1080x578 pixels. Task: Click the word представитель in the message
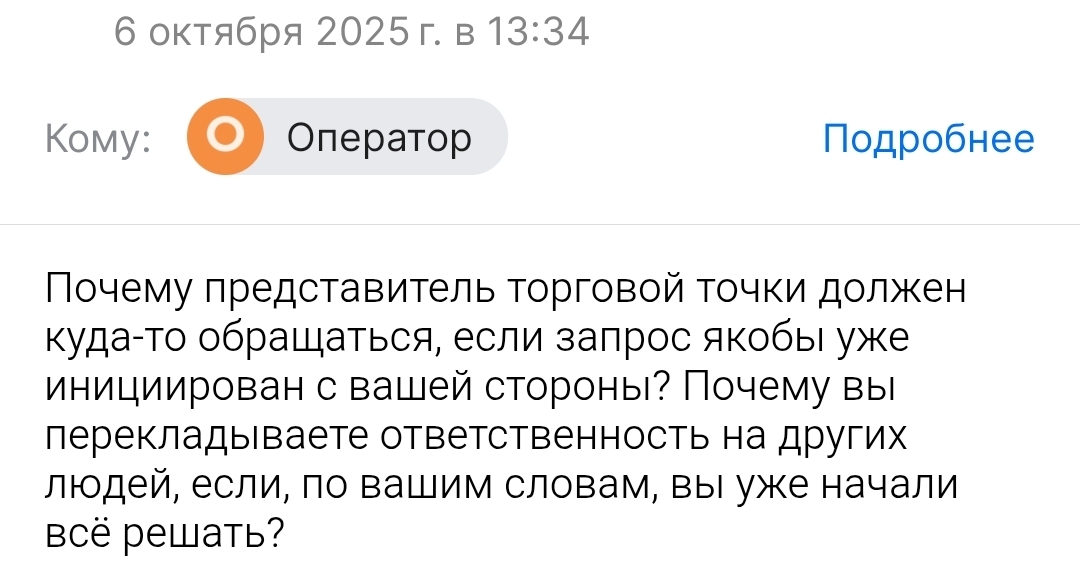click(x=350, y=289)
